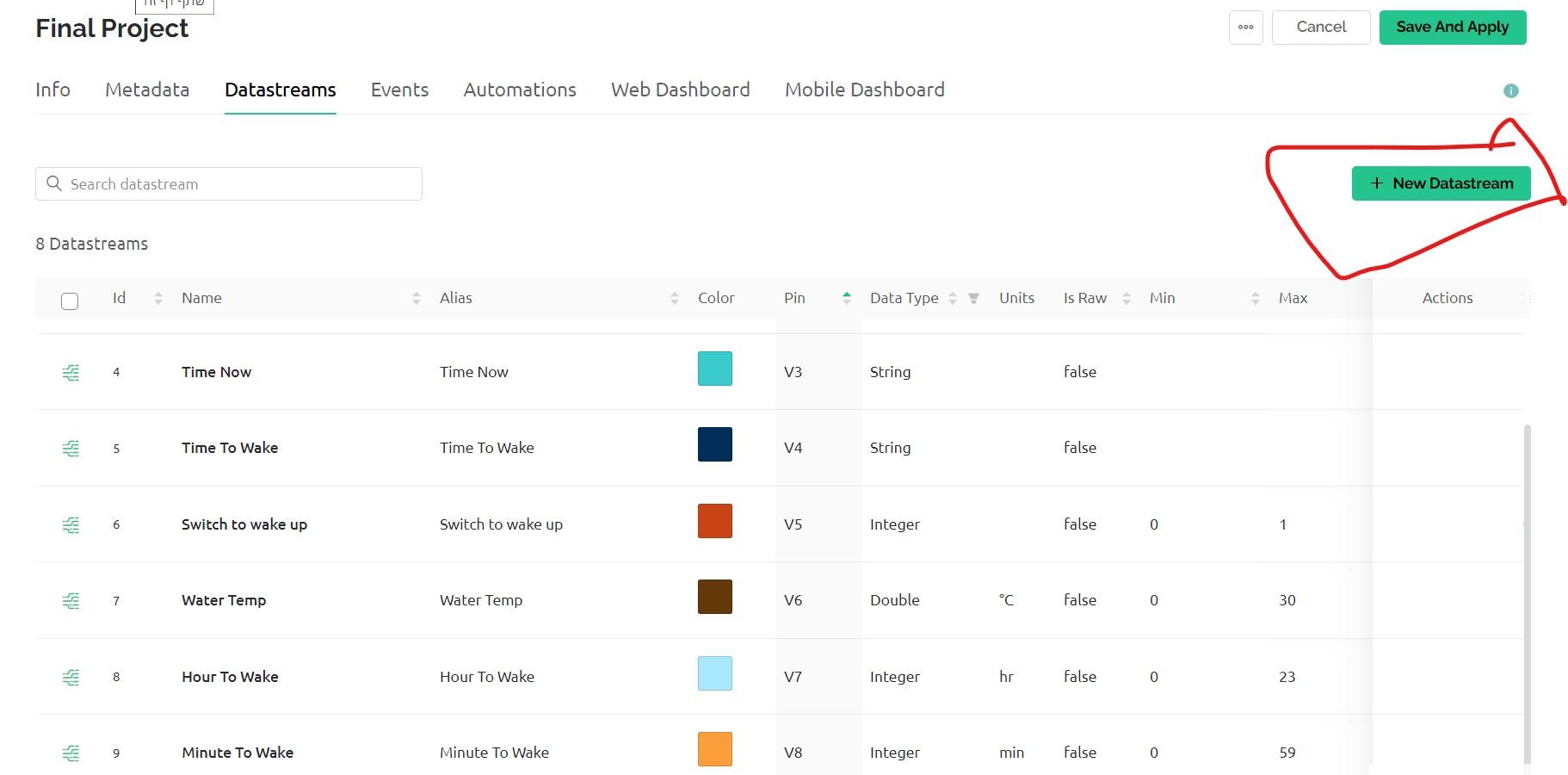Click the info icon beside the tabs
The image size is (1568, 775).
(1510, 90)
